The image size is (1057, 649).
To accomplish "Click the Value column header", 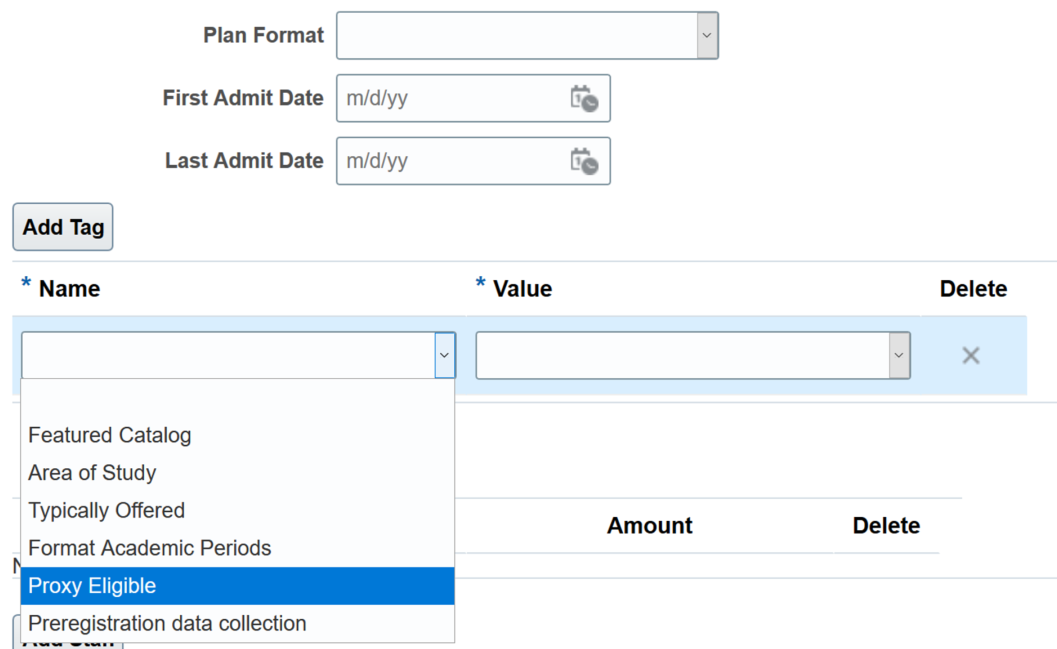I will pyautogui.click(x=522, y=289).
